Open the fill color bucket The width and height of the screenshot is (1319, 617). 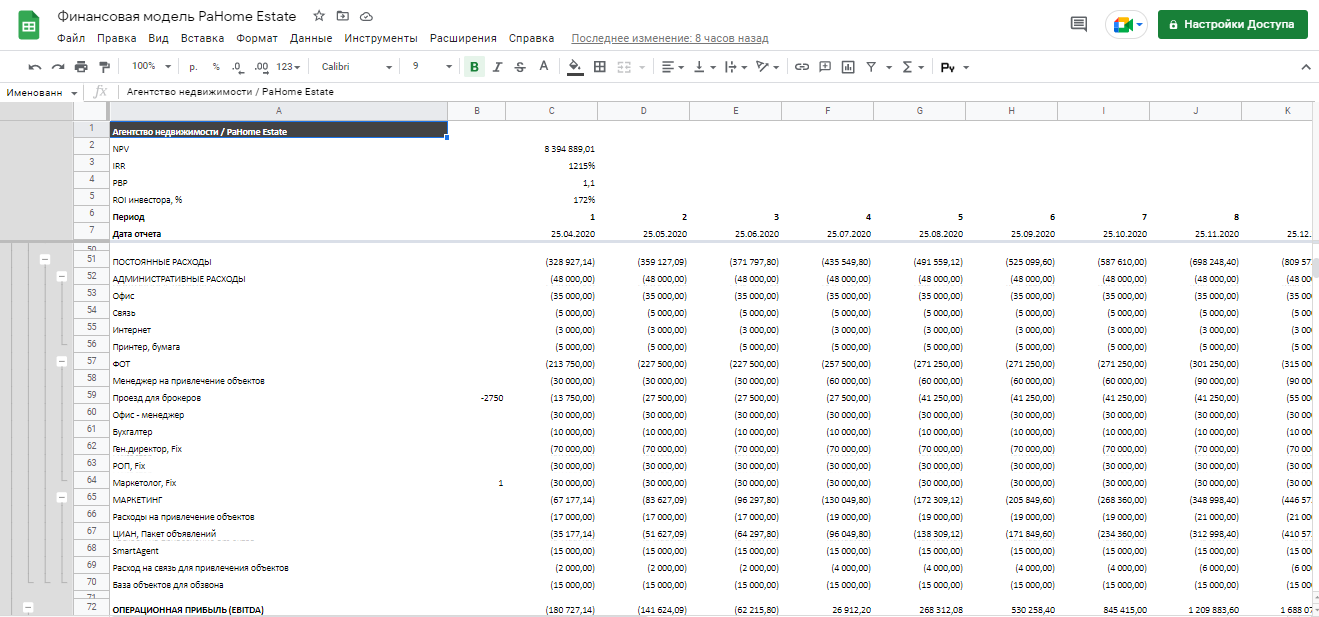tap(575, 67)
